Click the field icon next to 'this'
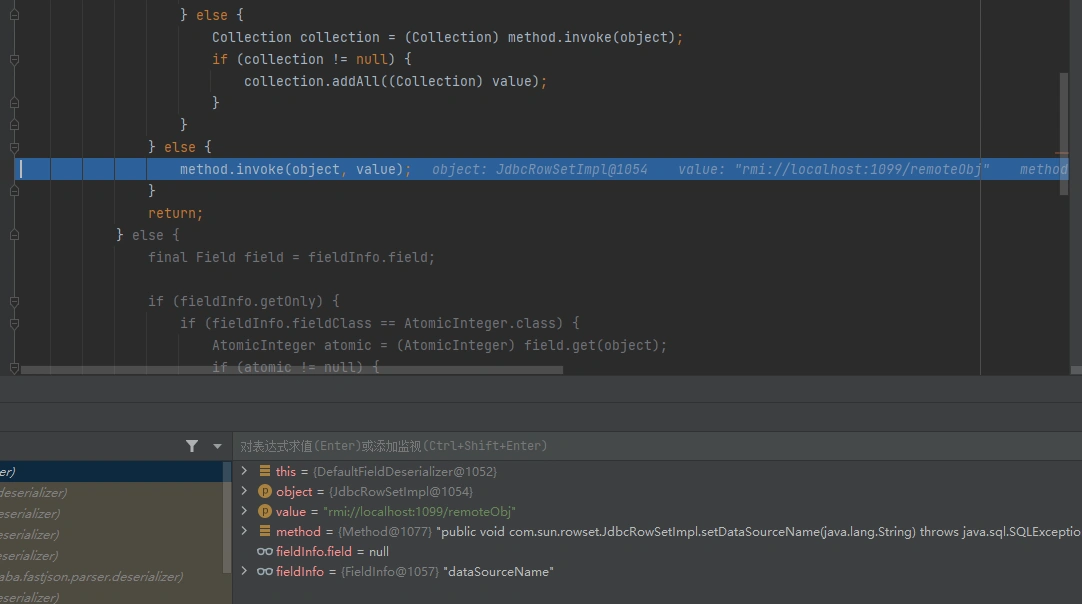 click(x=265, y=471)
